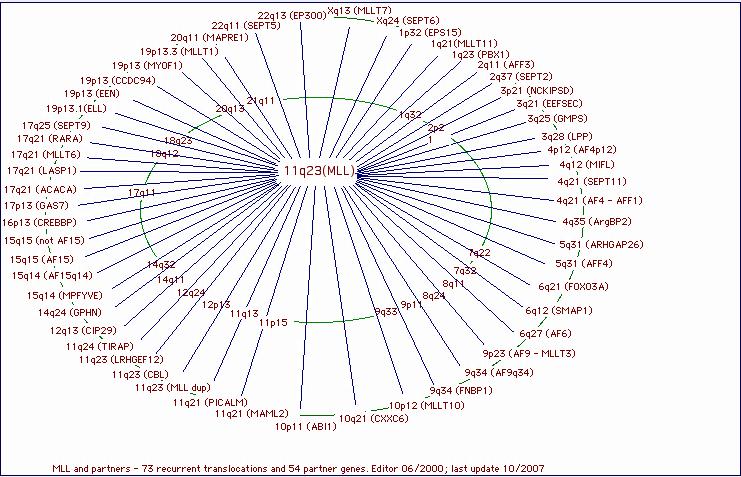741x477 pixels.
Task: Select the 2q11 (AFF3) label
Action: 506,65
